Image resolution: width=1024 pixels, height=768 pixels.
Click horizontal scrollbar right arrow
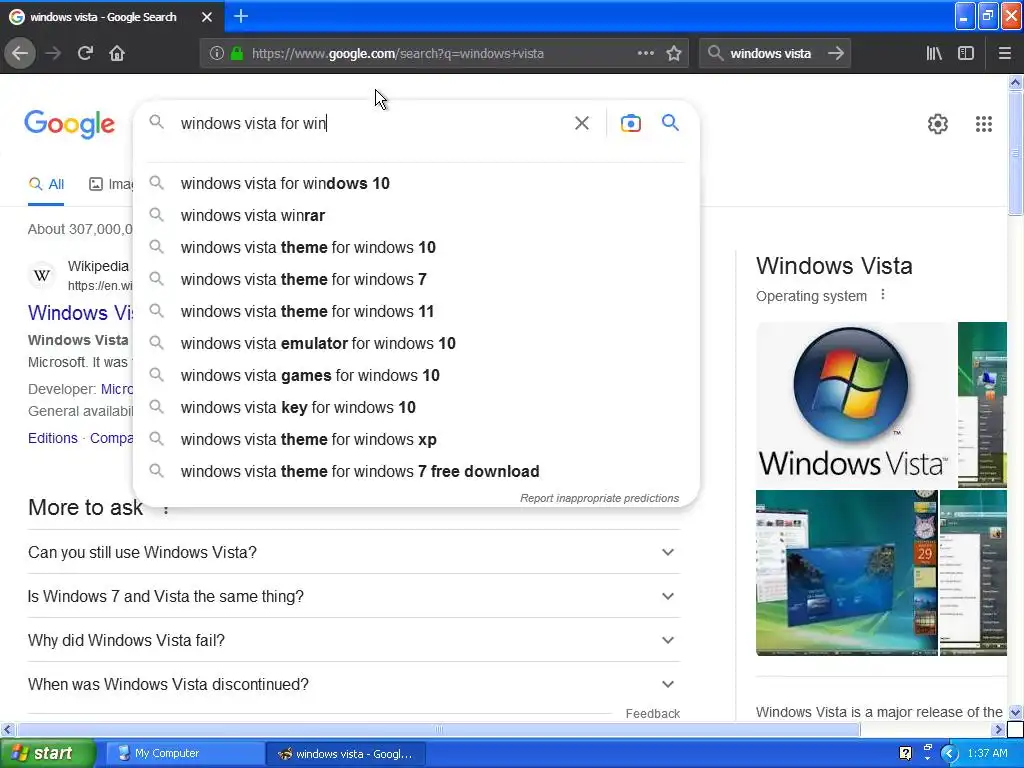click(999, 729)
